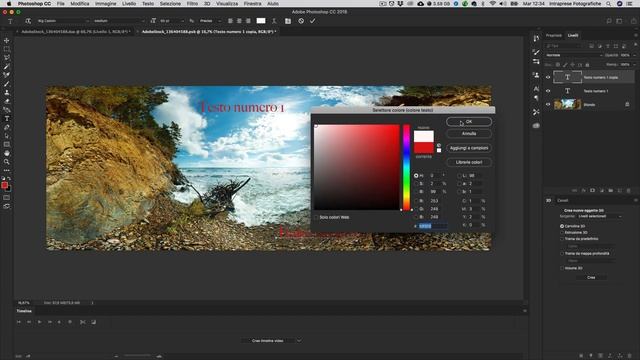Select Estrusione 3D radio option

point(562,232)
